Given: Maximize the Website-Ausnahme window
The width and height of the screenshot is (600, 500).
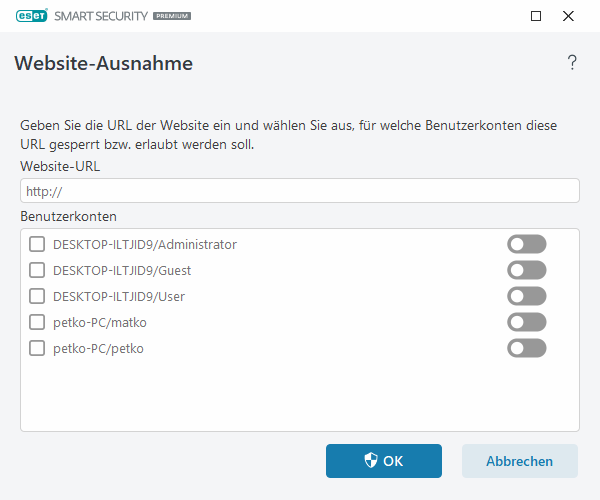Looking at the screenshot, I should point(535,16).
